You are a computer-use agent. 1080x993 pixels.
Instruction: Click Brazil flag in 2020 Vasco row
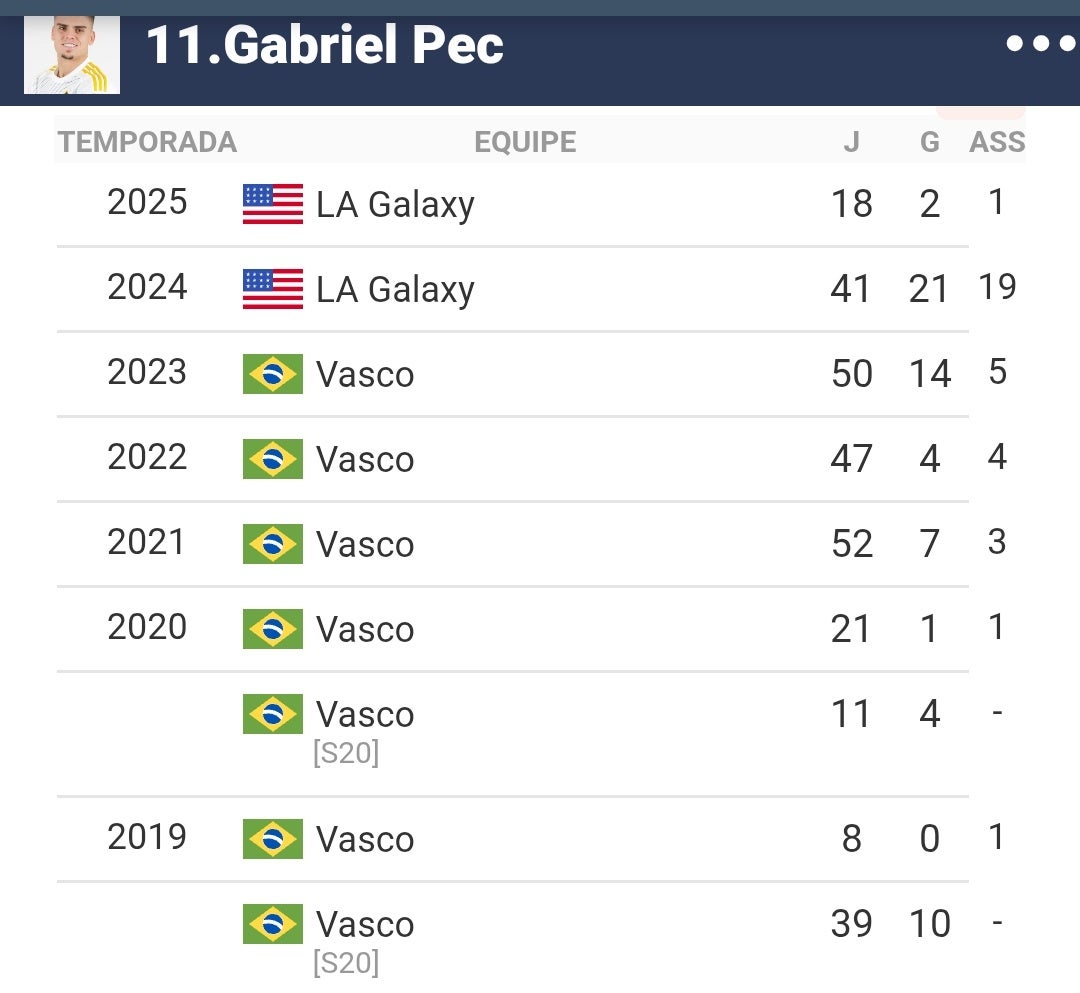click(x=273, y=629)
